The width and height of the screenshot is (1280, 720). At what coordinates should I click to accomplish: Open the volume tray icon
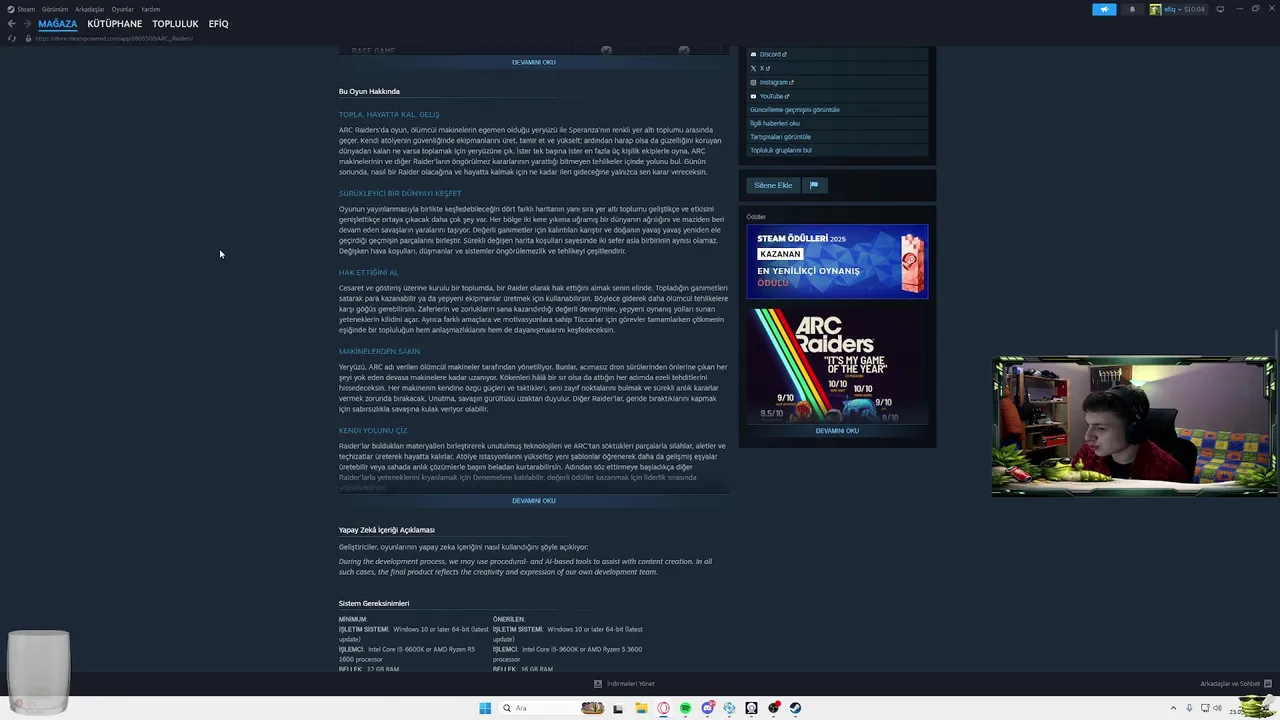1217,708
